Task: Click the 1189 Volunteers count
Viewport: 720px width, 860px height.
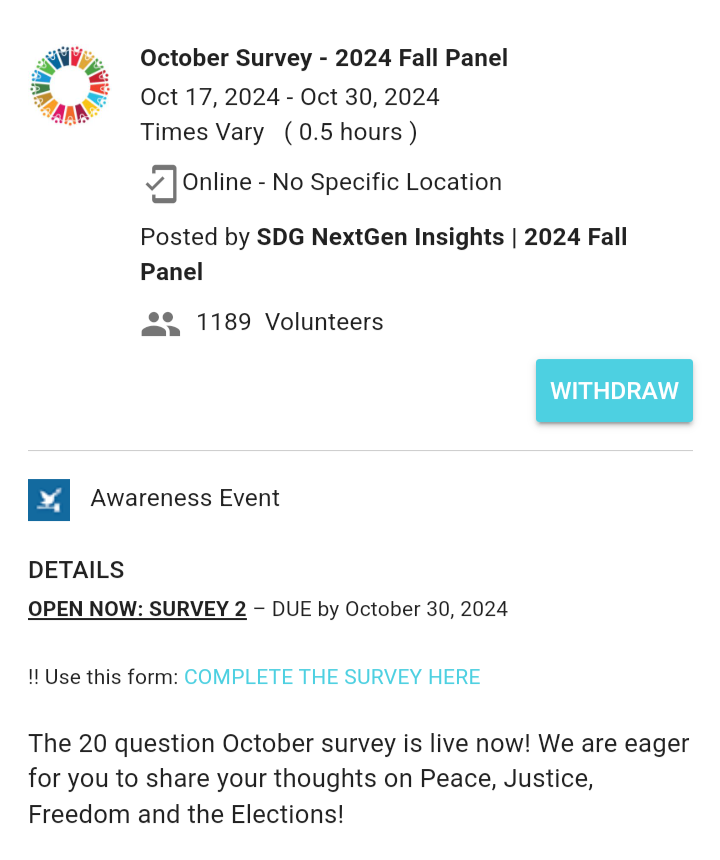Action: [289, 322]
